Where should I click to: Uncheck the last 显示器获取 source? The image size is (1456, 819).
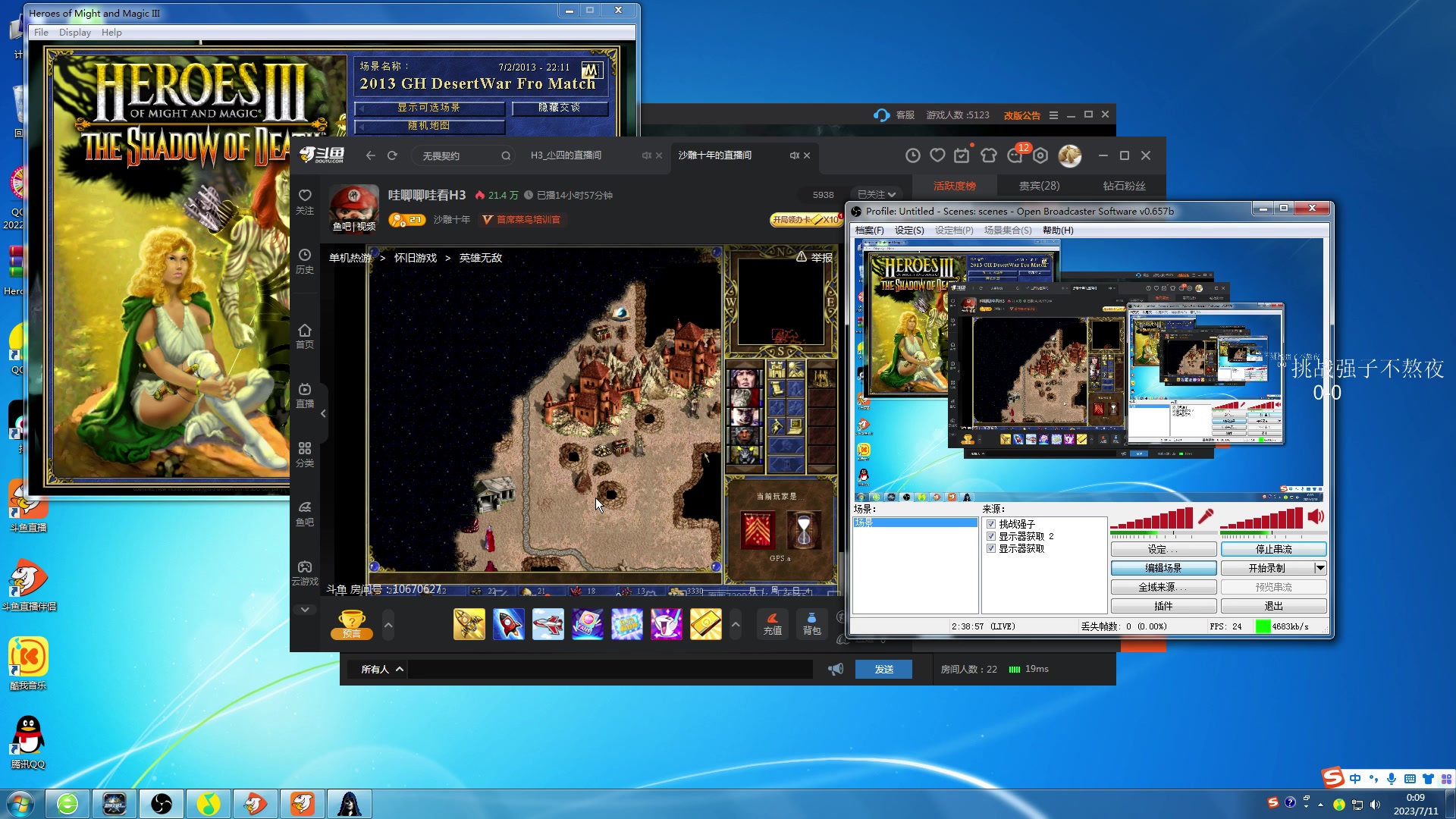(991, 548)
